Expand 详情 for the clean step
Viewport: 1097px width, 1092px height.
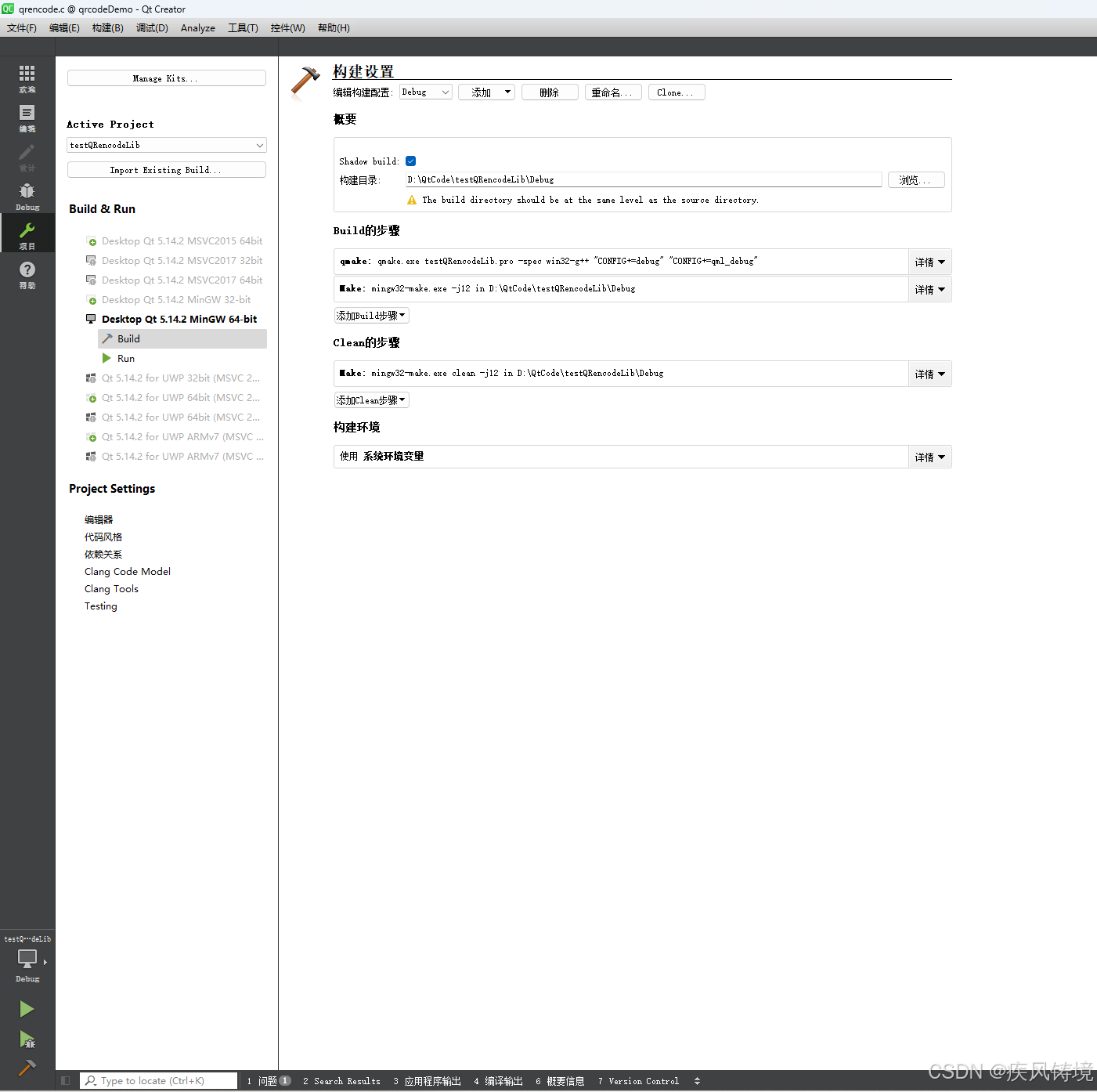click(x=929, y=374)
